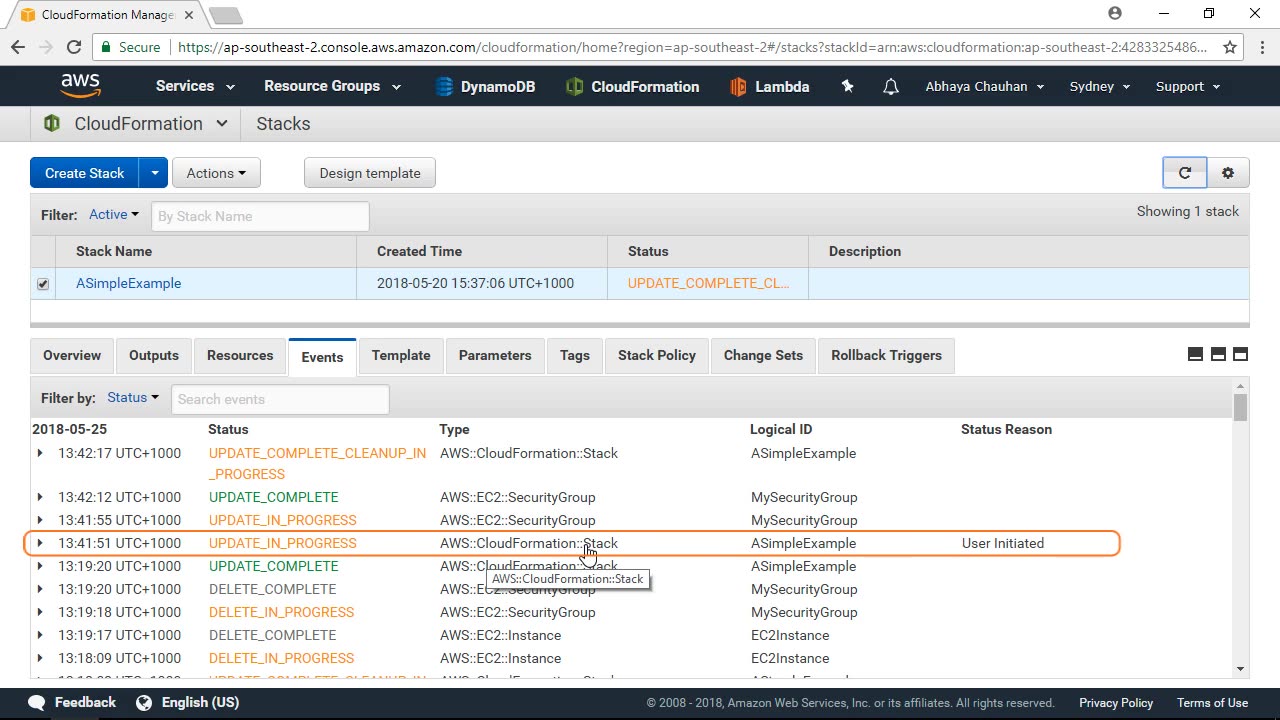Switch to the Change Sets tab

pos(762,356)
